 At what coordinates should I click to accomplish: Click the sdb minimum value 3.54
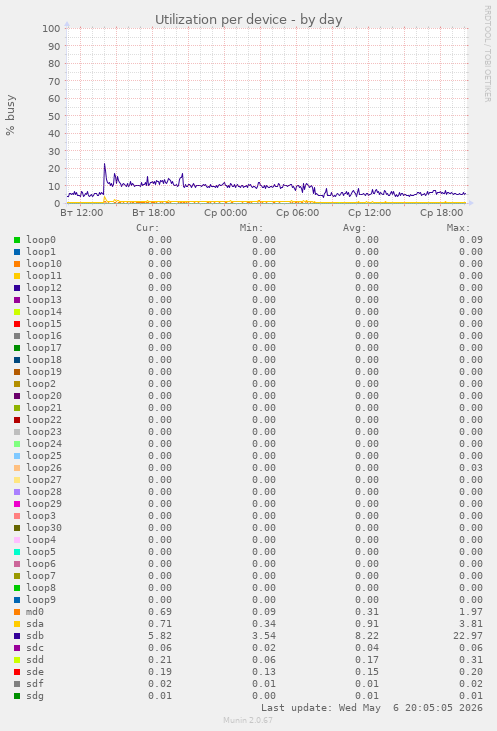pos(264,636)
